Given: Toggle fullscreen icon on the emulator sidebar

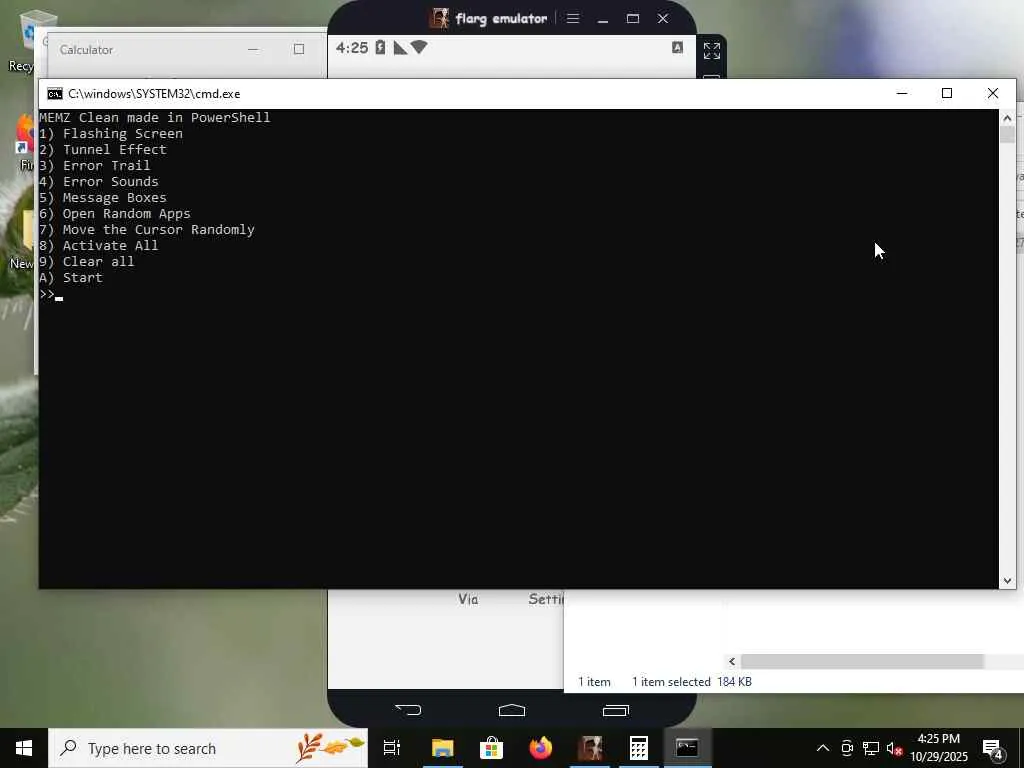Looking at the screenshot, I should (x=712, y=50).
